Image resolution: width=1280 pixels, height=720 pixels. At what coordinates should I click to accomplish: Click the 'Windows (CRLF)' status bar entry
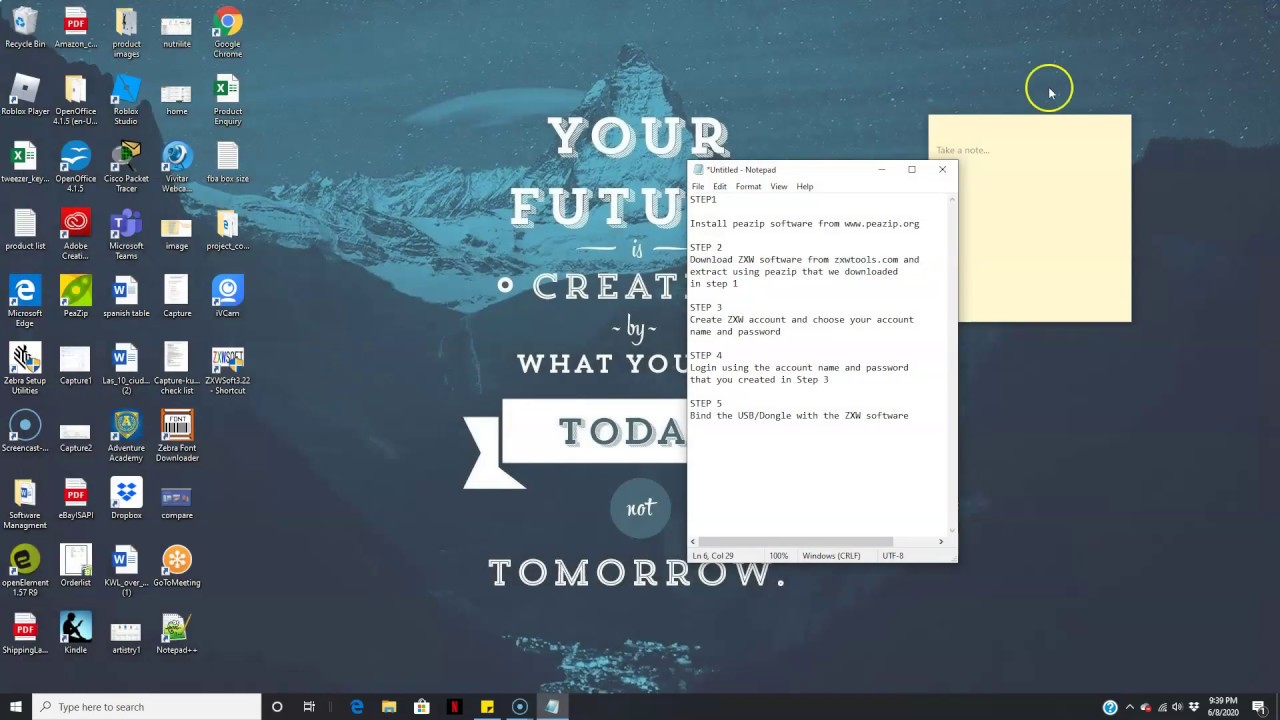[x=831, y=556]
